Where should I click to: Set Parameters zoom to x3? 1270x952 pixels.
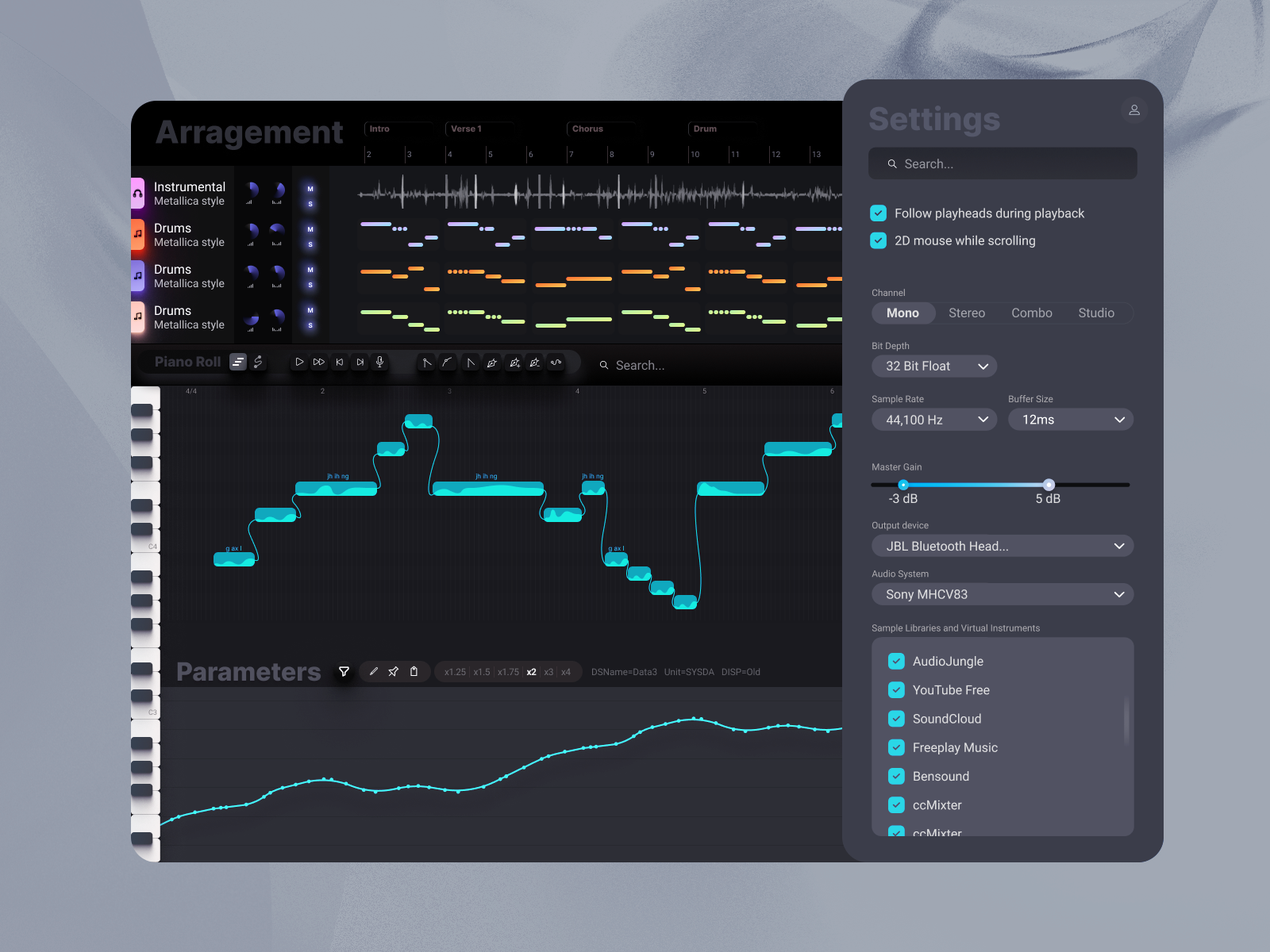pos(548,672)
